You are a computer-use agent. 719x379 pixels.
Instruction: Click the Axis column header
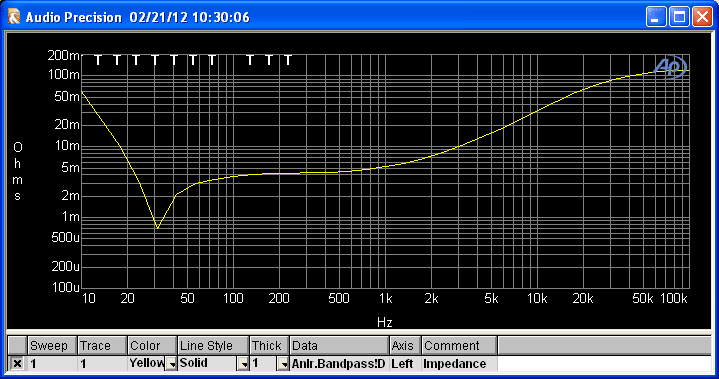click(x=405, y=346)
